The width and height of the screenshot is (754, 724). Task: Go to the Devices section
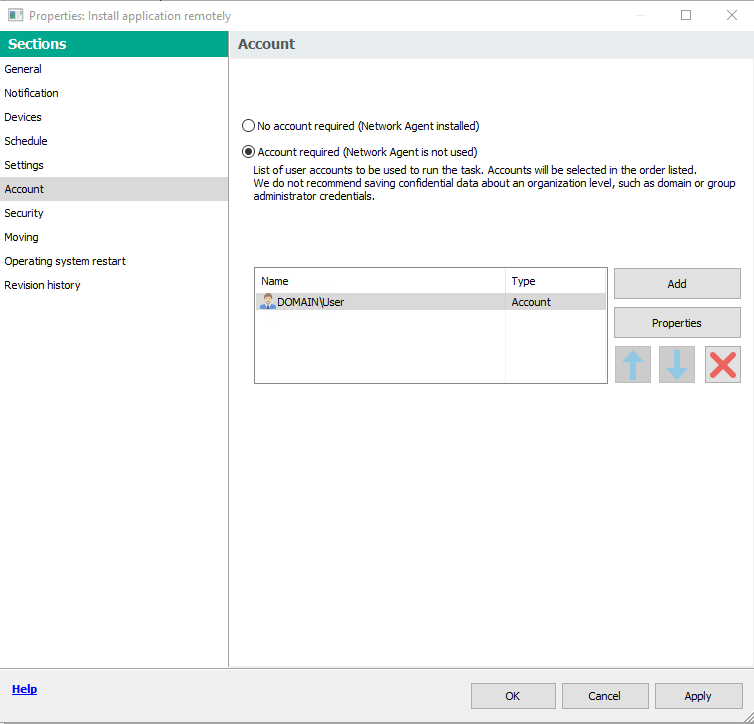click(x=114, y=117)
